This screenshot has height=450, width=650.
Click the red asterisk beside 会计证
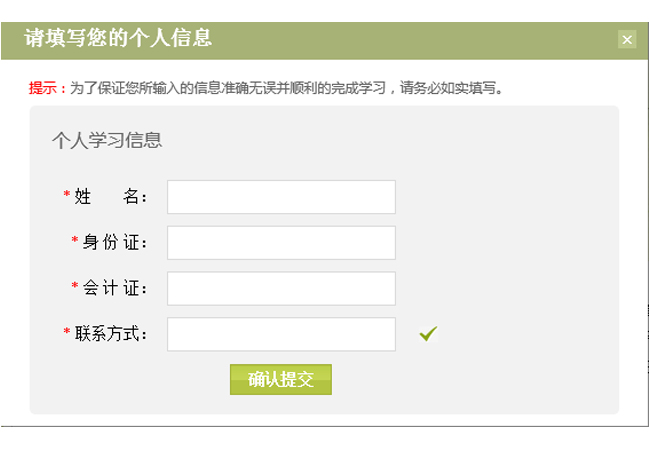tap(75, 285)
